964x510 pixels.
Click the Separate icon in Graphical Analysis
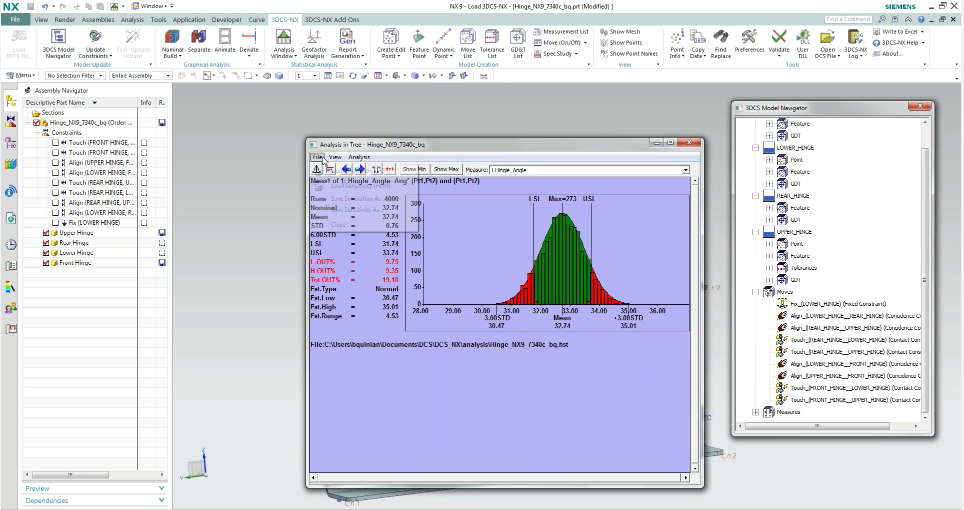coord(199,41)
